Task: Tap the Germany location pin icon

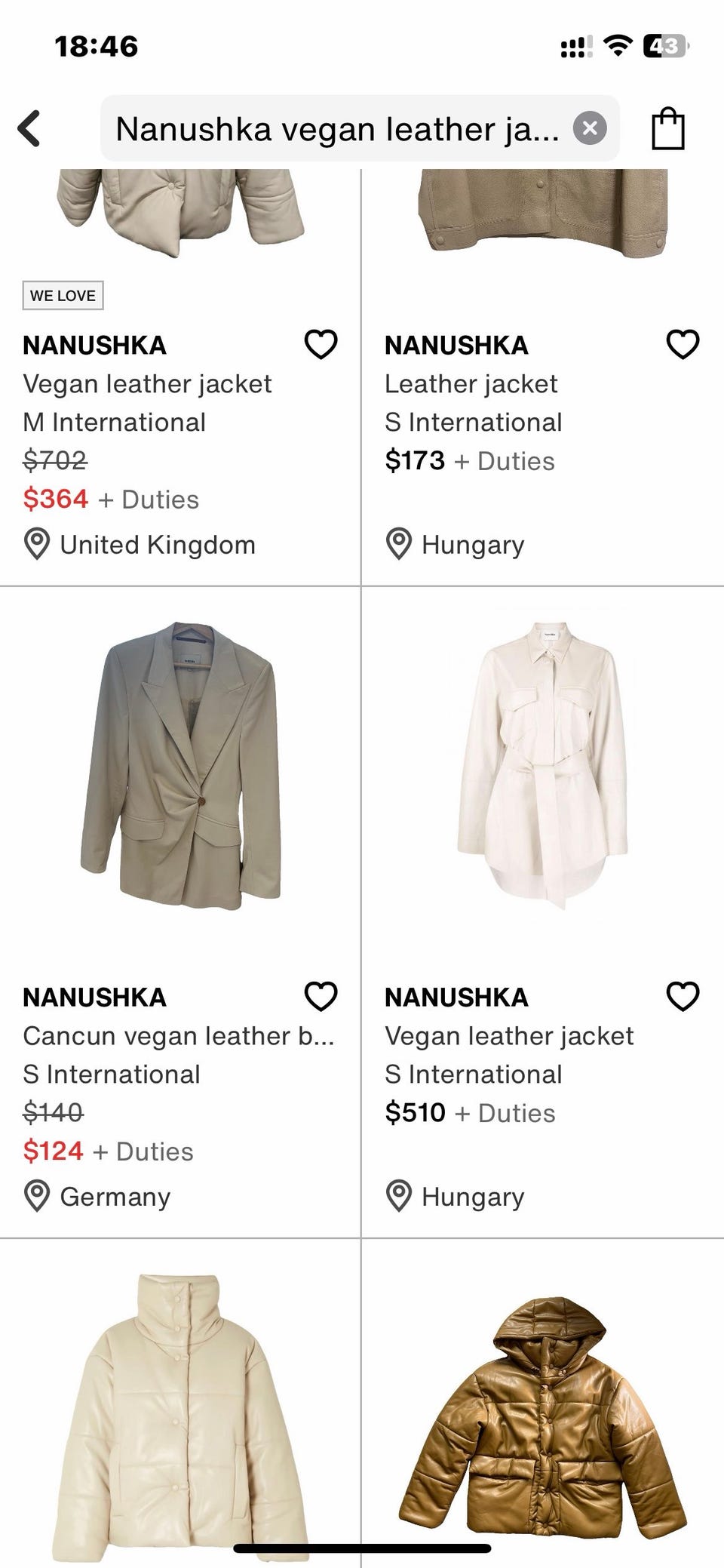Action: (37, 1197)
